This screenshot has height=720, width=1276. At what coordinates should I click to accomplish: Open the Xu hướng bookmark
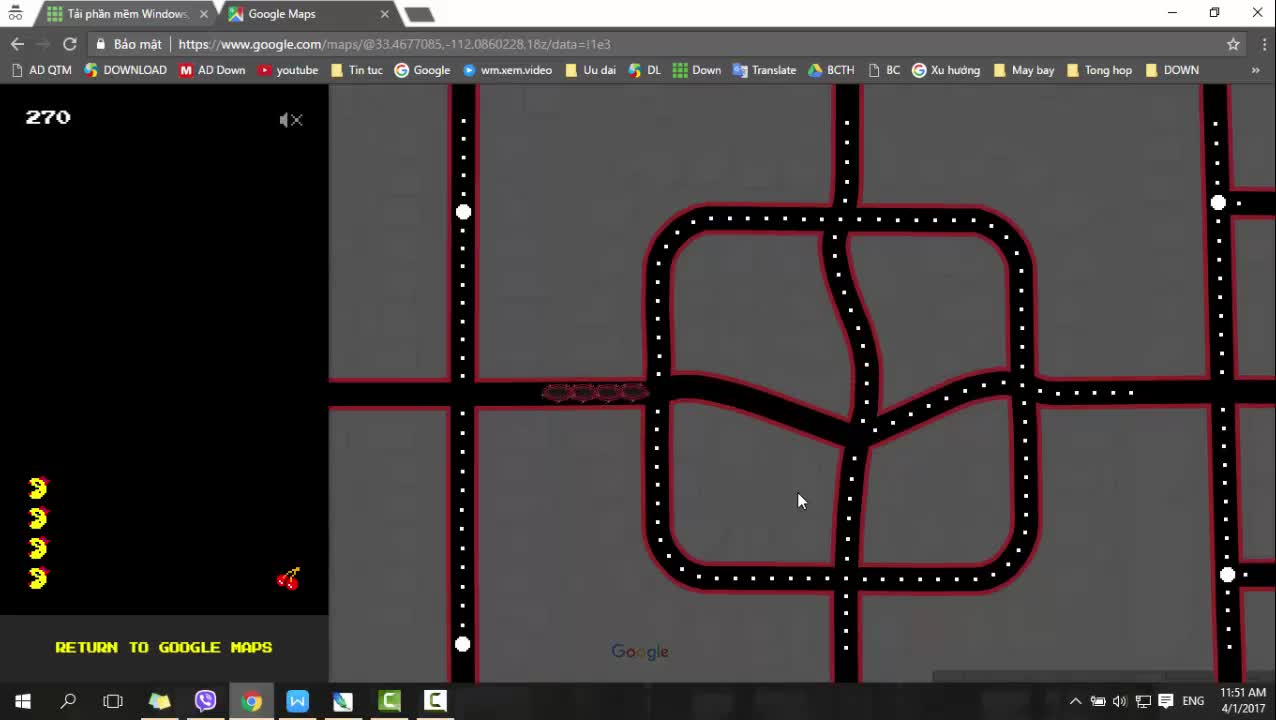point(946,70)
